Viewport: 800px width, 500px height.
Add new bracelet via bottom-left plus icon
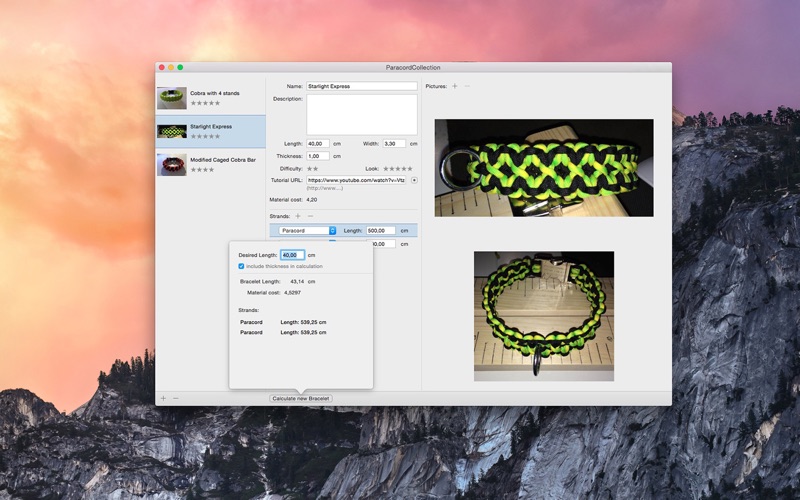coord(163,398)
